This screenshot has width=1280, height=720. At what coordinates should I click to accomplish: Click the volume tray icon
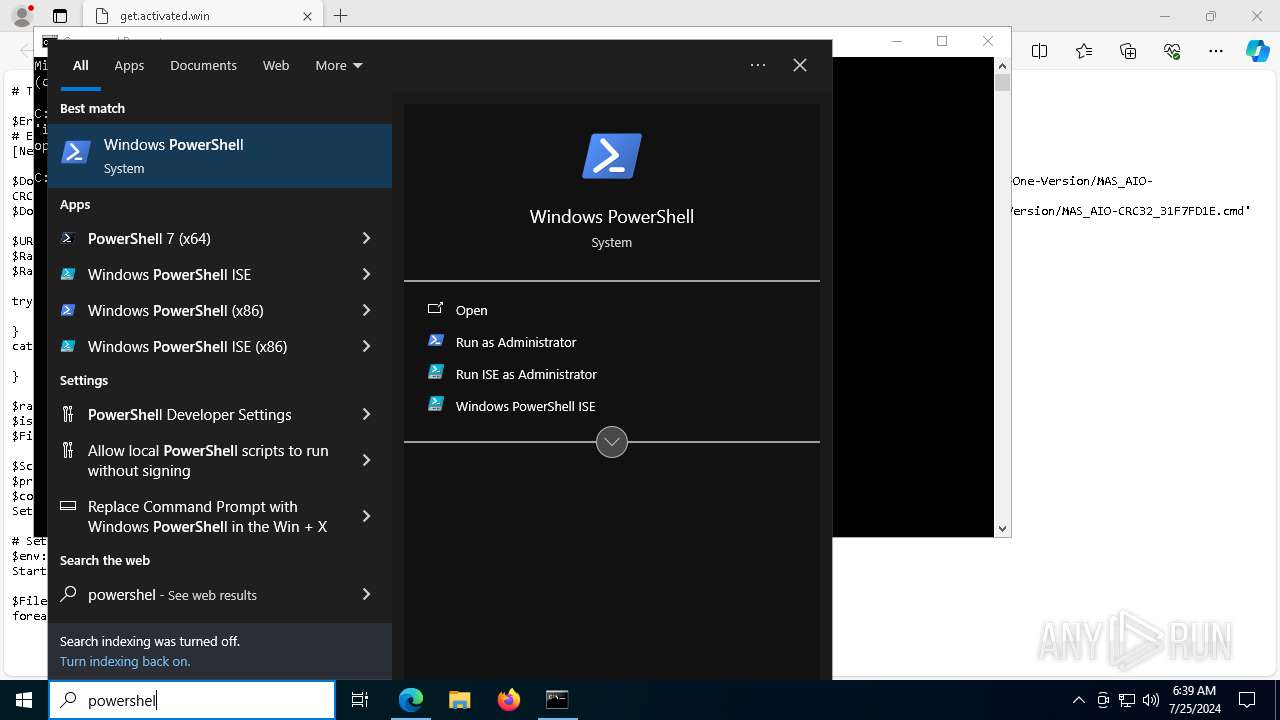click(1151, 700)
